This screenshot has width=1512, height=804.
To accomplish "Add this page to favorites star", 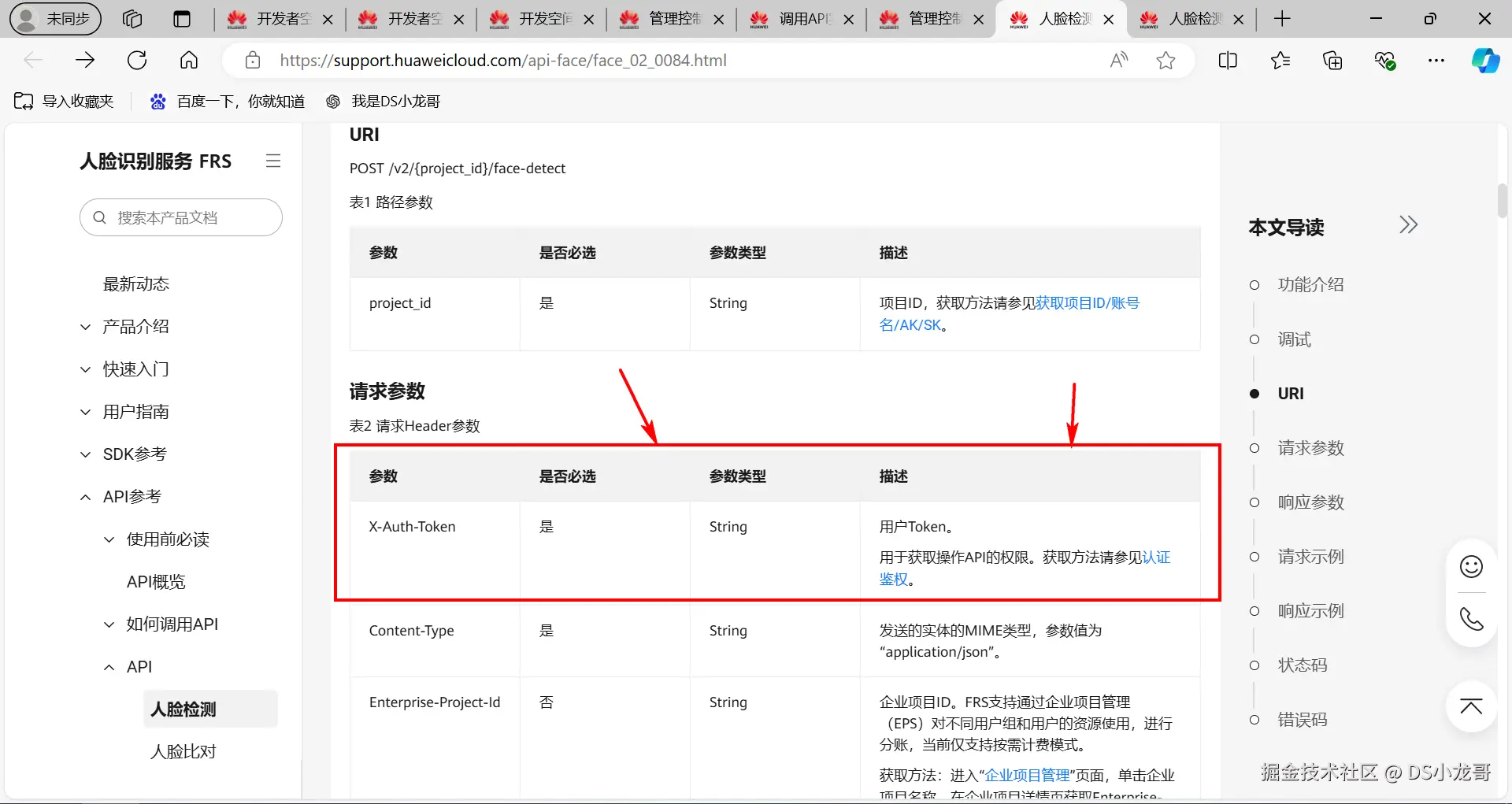I will point(1166,60).
